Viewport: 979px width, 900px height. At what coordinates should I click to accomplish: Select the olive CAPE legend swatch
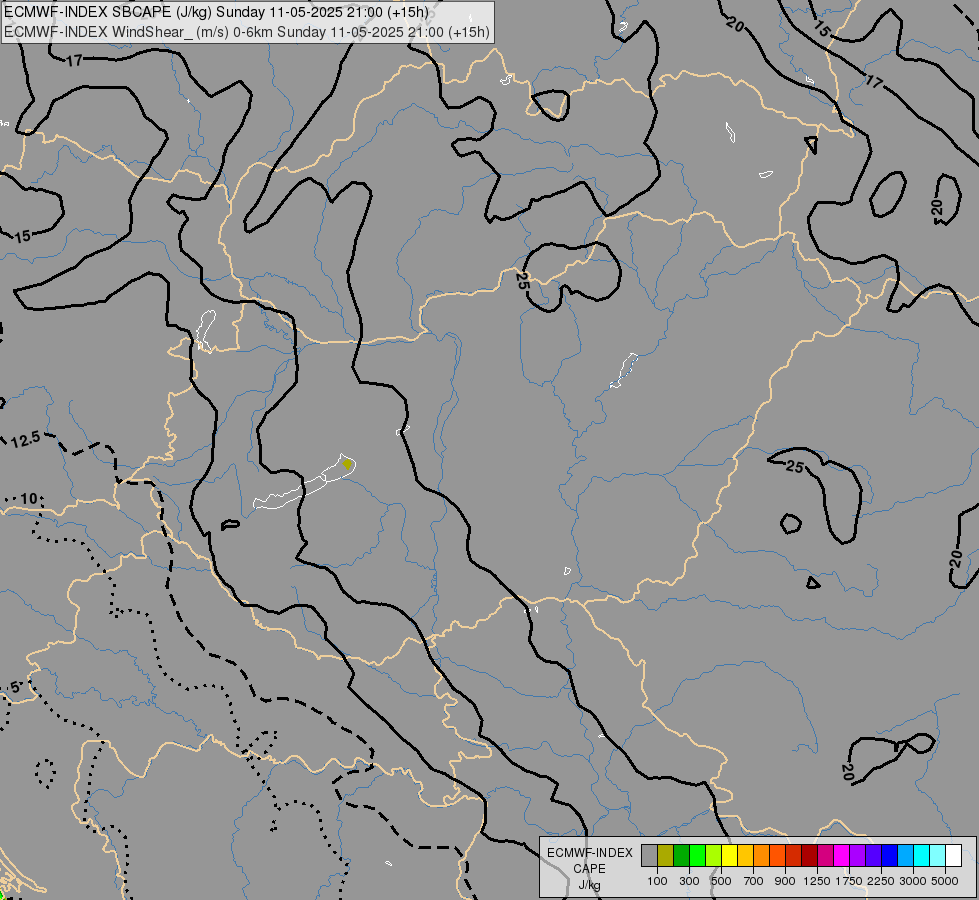[x=666, y=855]
